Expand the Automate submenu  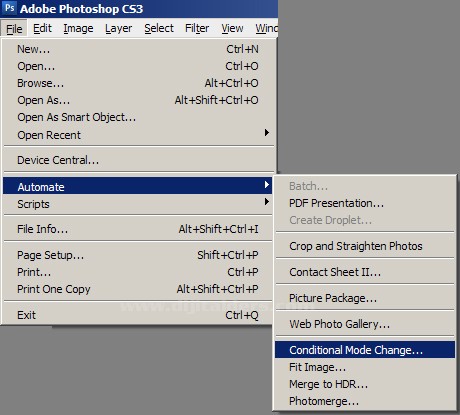[138, 186]
